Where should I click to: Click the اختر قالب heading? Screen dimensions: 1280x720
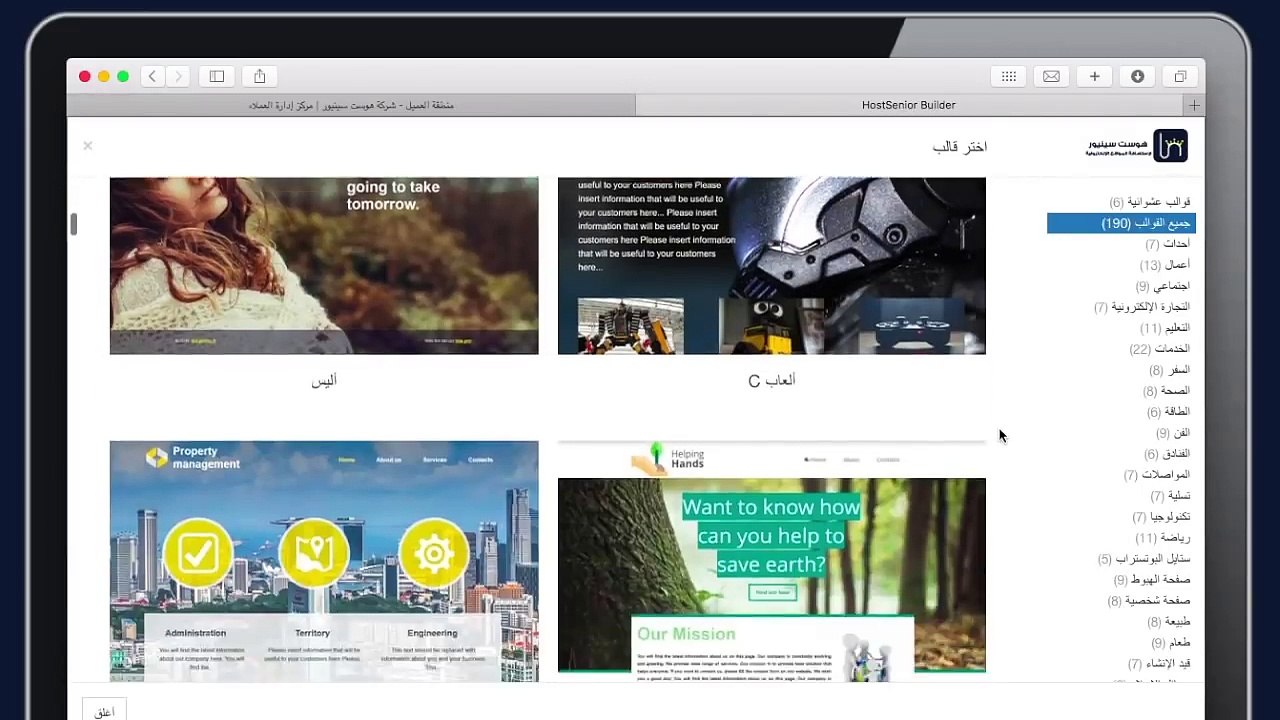click(x=960, y=147)
